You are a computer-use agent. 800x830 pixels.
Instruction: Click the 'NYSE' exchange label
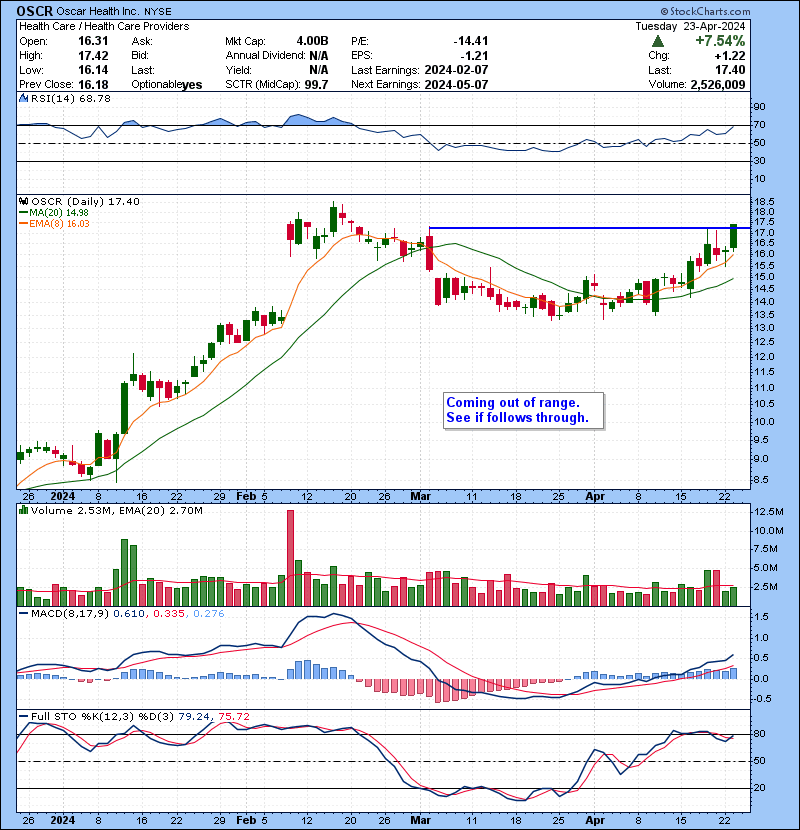157,12
